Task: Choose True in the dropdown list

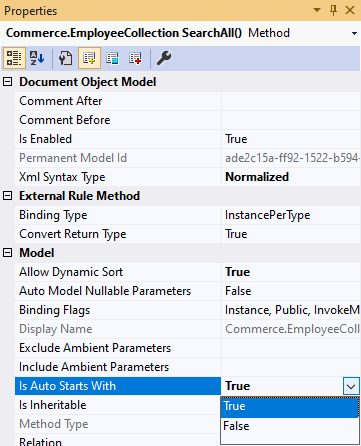Action: tap(290, 407)
